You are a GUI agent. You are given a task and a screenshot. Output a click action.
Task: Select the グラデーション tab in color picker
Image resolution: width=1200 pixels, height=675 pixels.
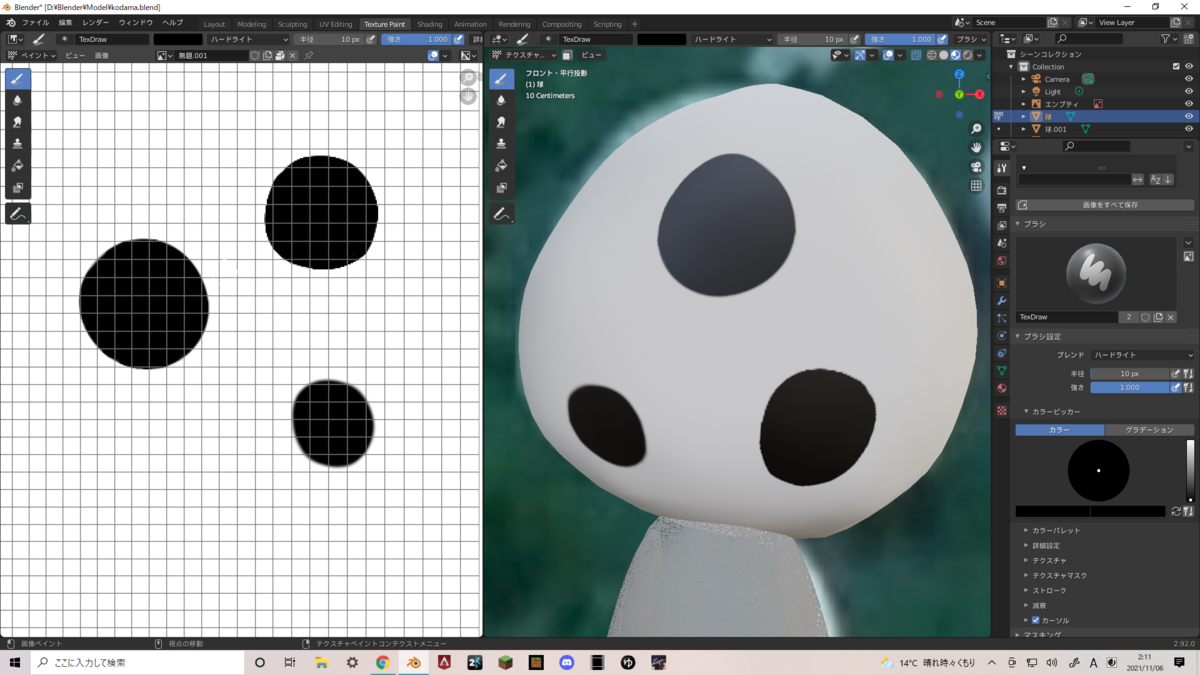[1149, 430]
